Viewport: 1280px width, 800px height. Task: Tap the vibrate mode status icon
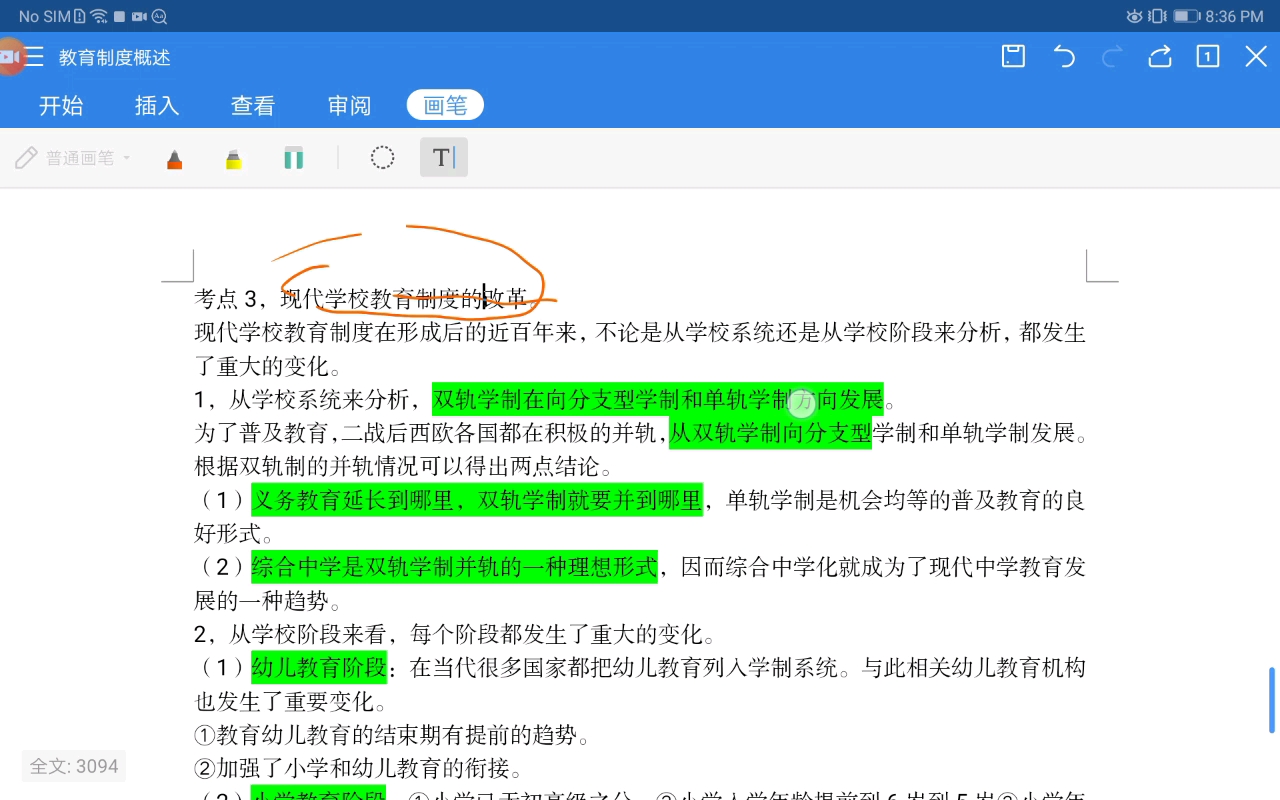coord(1157,16)
